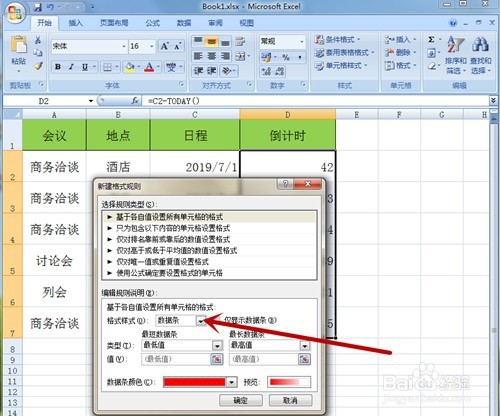
Task: Switch to the 视图 ribbon tab
Action: point(247,23)
